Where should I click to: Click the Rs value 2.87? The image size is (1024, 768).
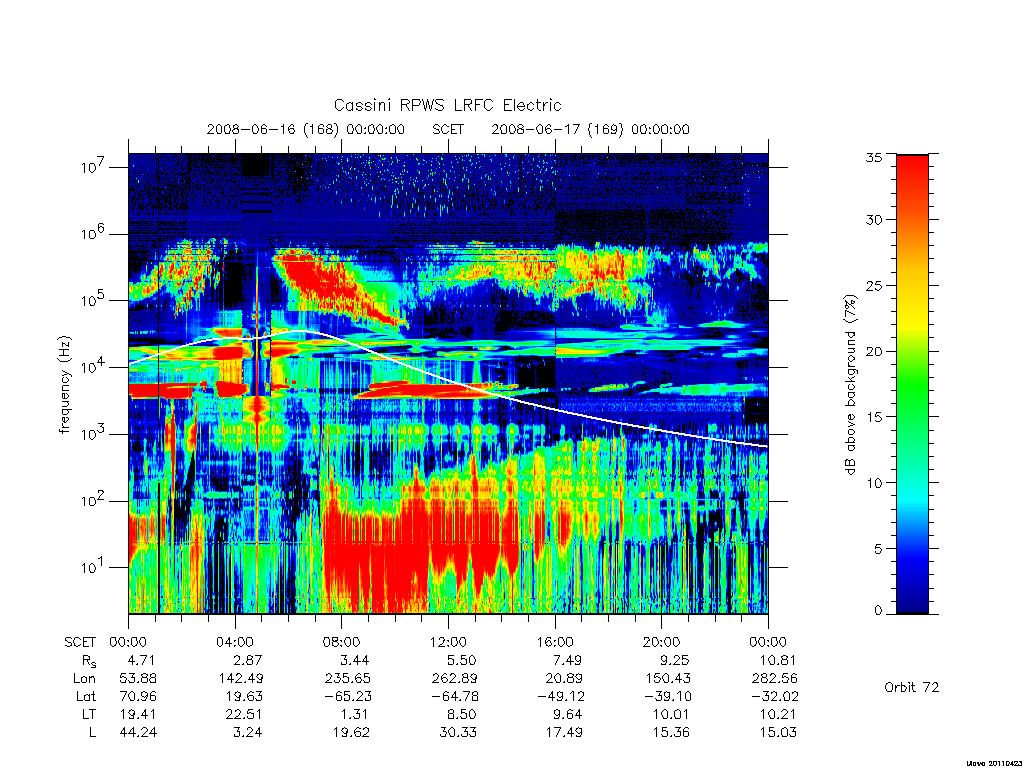pyautogui.click(x=248, y=660)
